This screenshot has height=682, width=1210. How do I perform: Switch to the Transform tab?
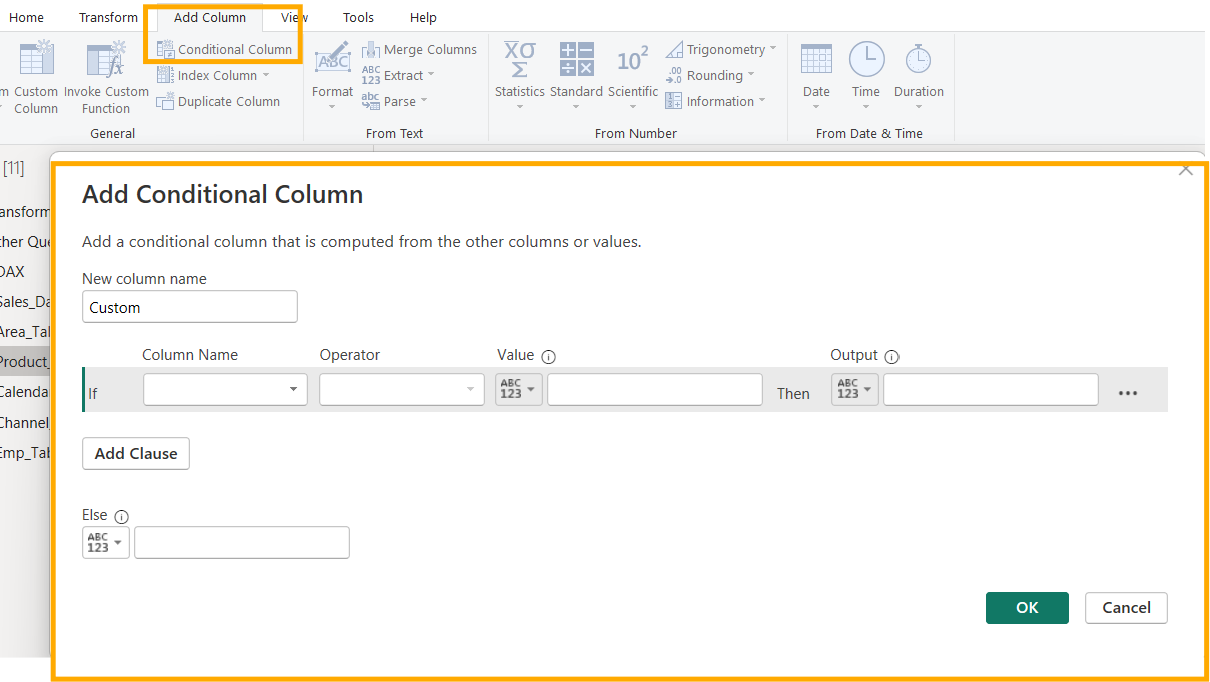pyautogui.click(x=108, y=17)
